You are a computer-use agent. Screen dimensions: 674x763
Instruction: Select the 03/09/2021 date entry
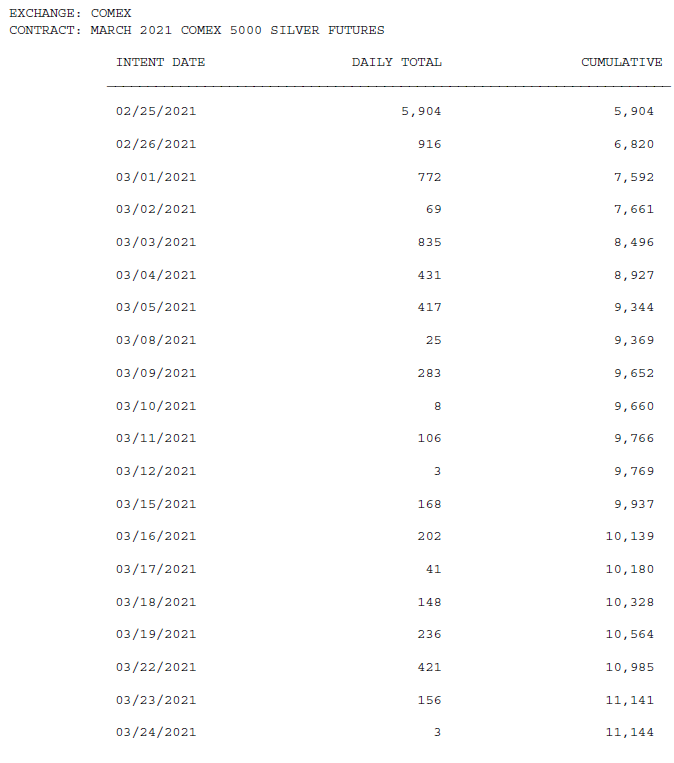156,373
